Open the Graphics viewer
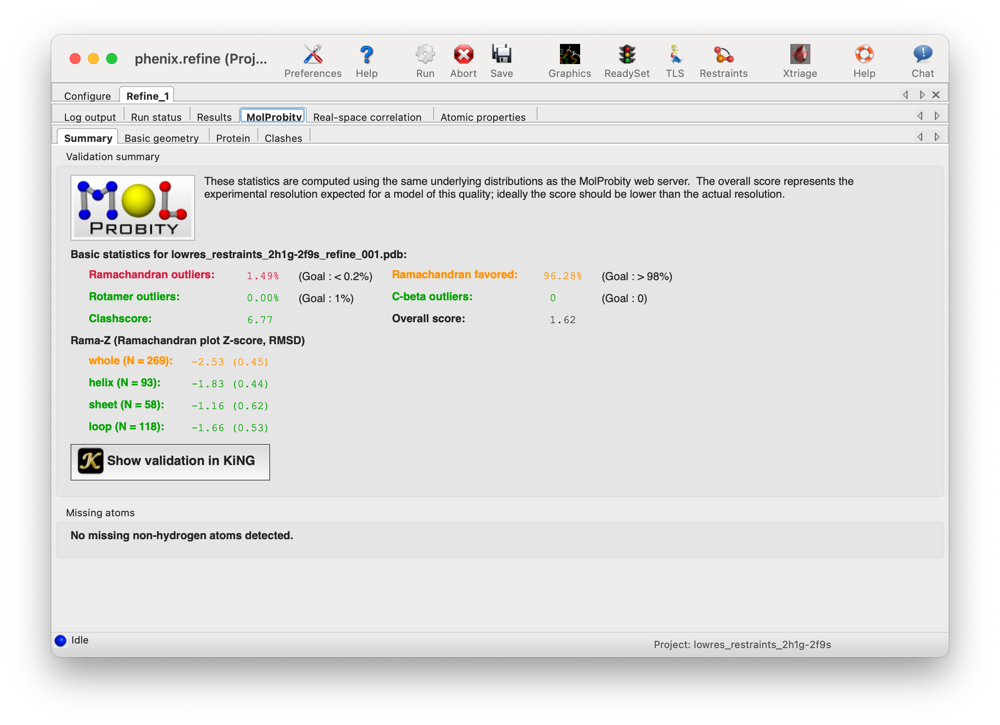 (x=570, y=61)
